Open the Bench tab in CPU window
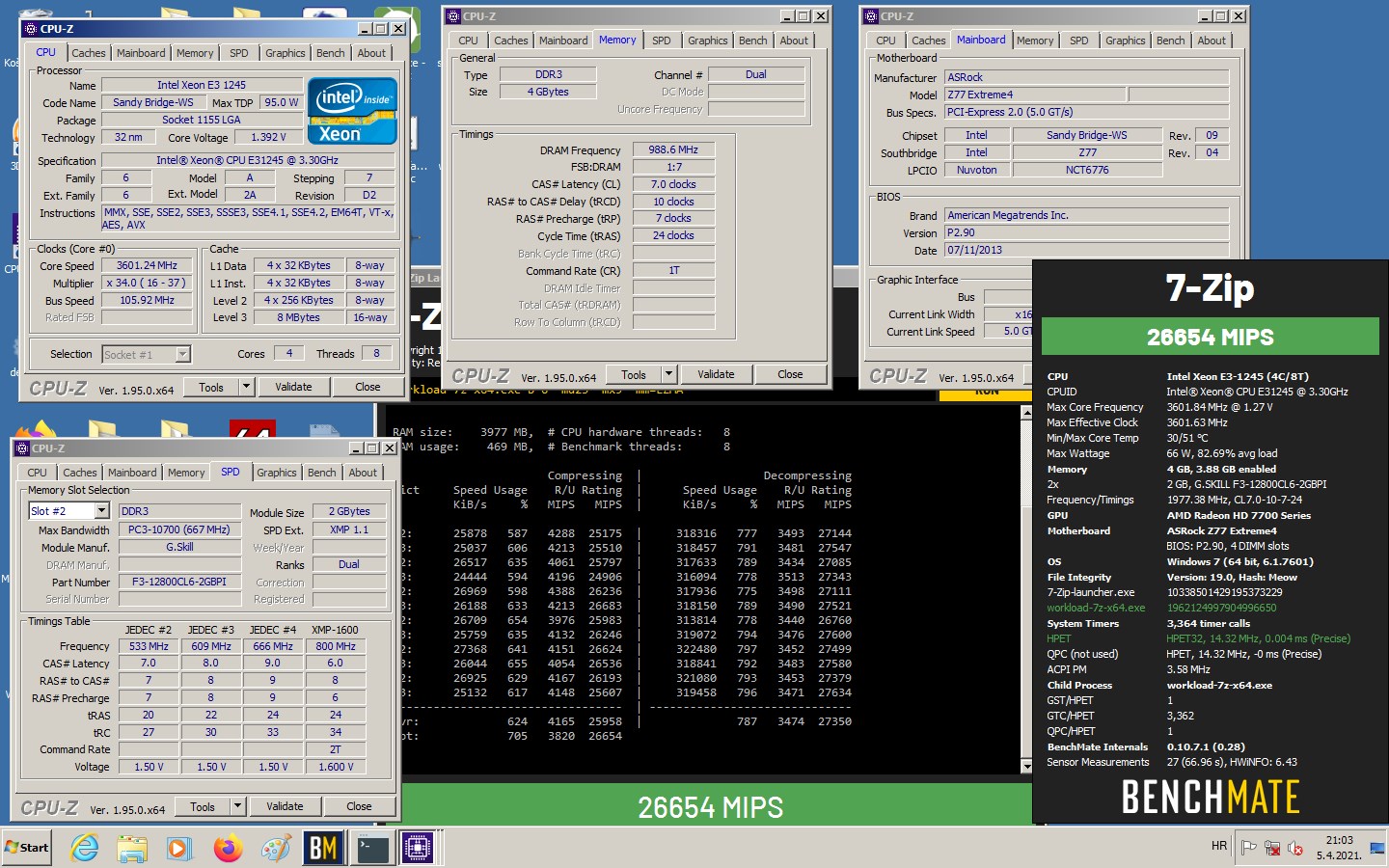The height and width of the screenshot is (868, 1389). [331, 53]
